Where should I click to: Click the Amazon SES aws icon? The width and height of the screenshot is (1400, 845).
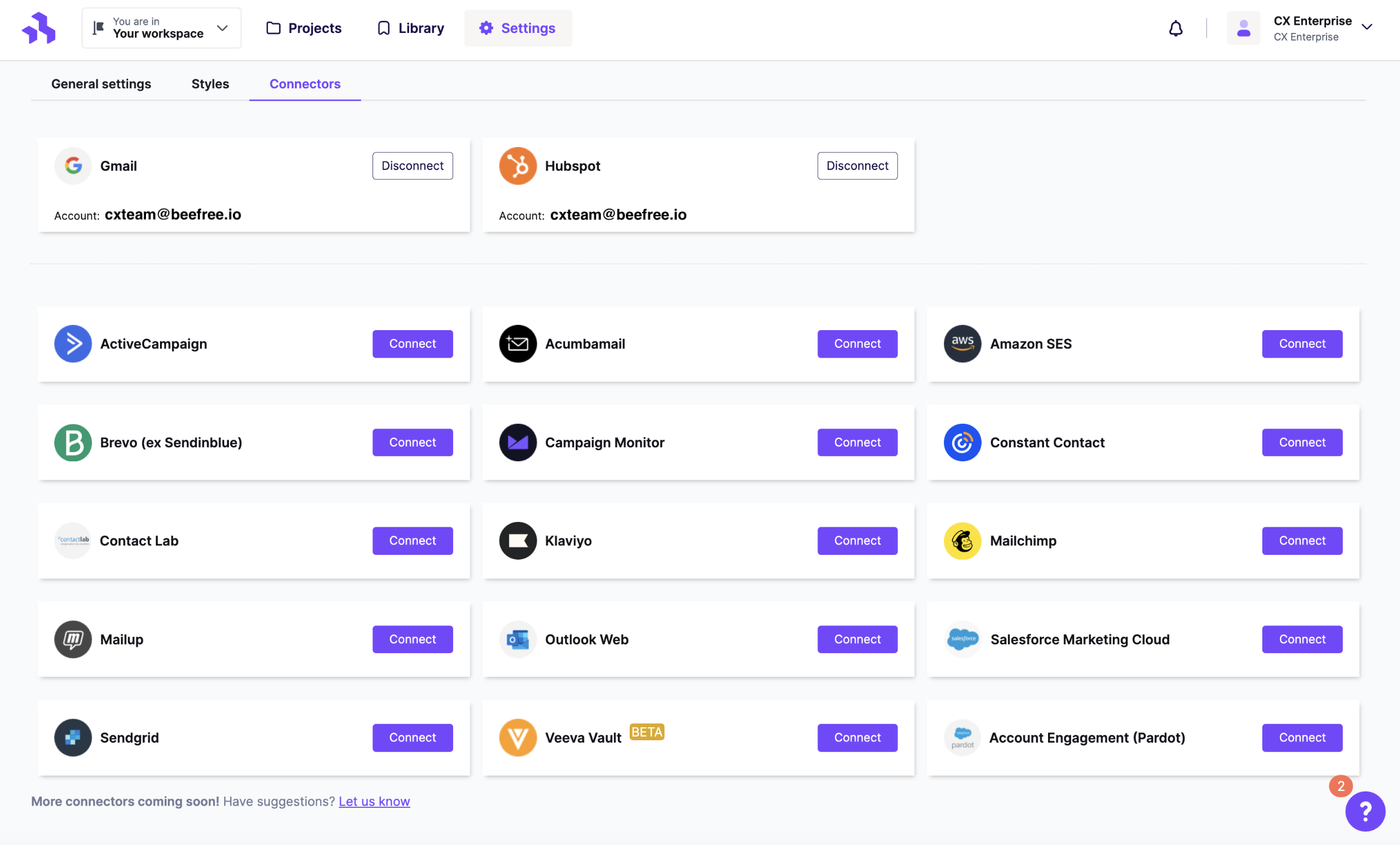tap(962, 344)
